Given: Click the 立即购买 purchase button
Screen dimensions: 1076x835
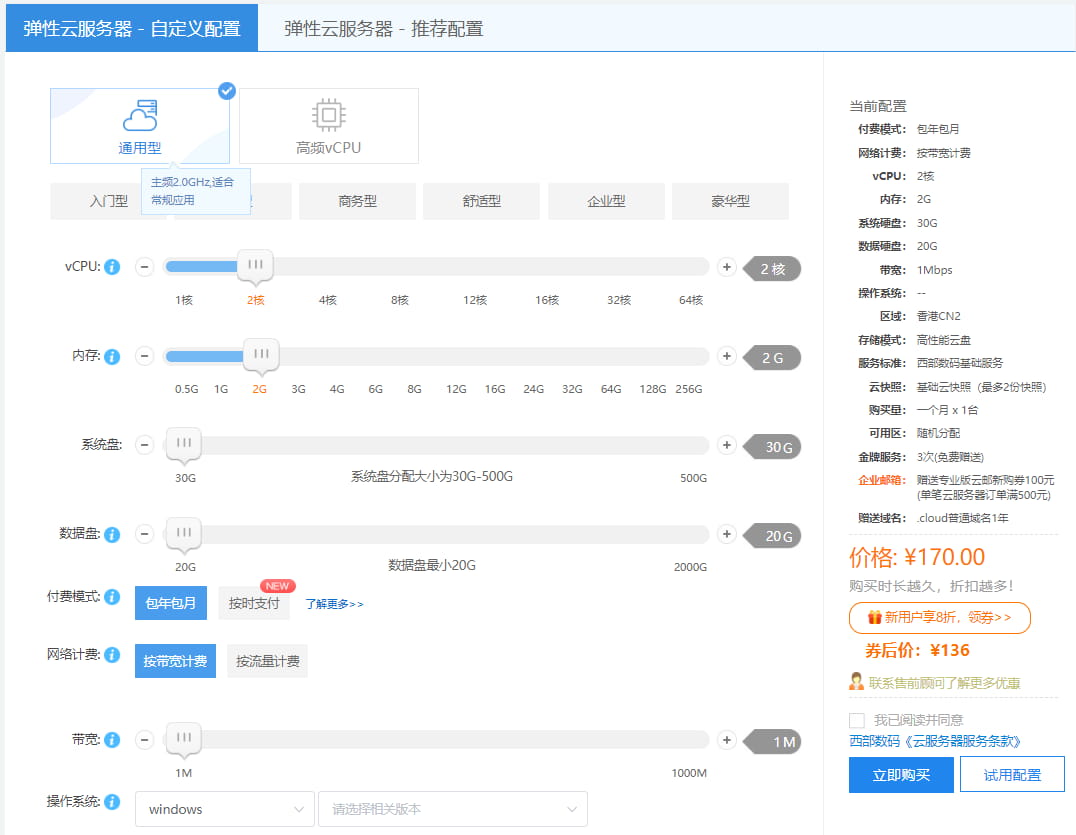Looking at the screenshot, I should coord(901,774).
